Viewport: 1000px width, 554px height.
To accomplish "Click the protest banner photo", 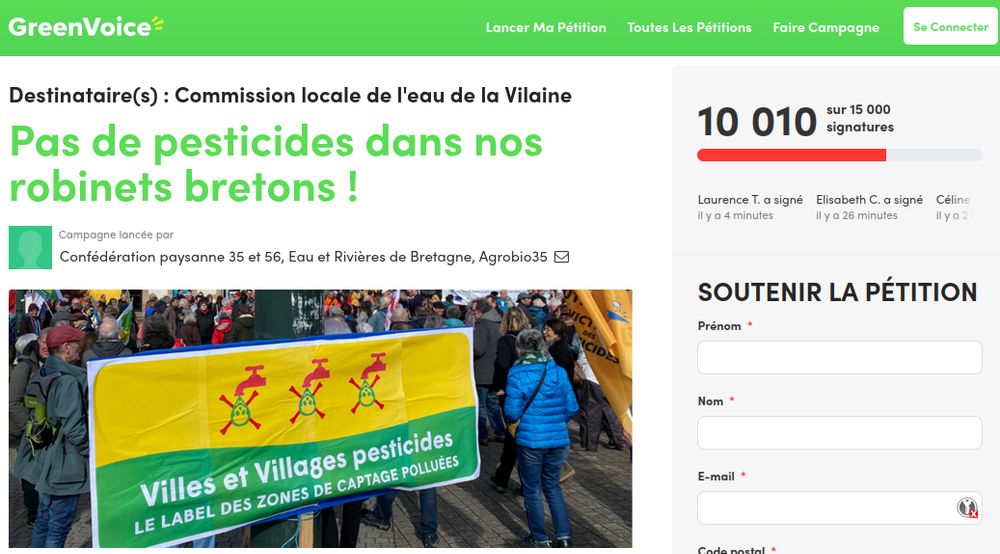I will (x=320, y=418).
